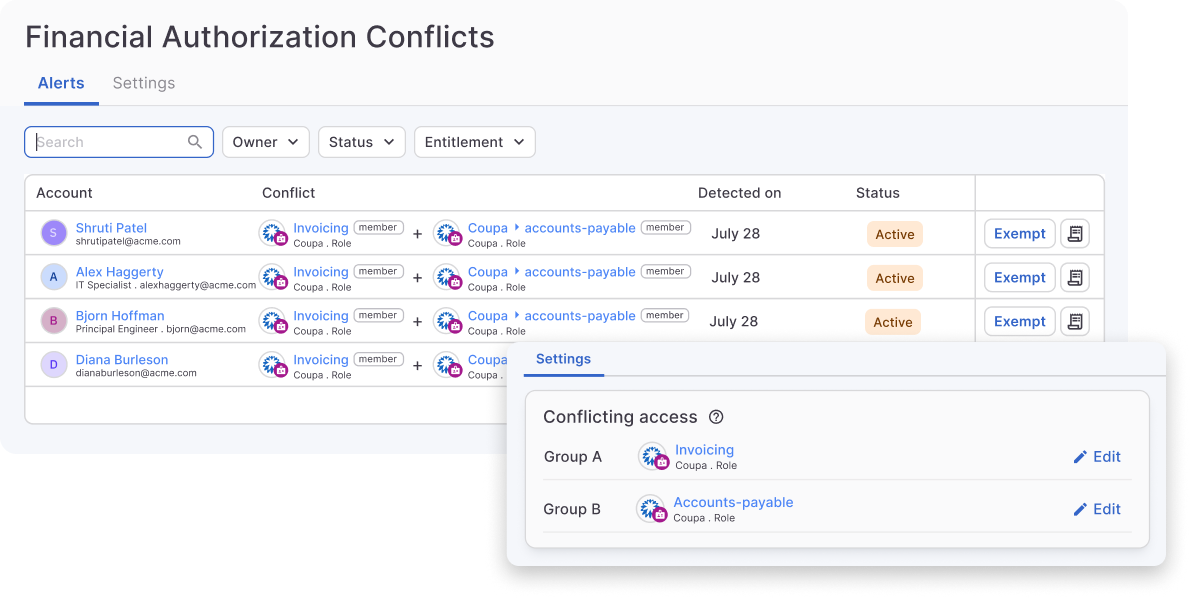This screenshot has width=1190, height=598.
Task: Click Diana Burleson's avatar icon
Action: [53, 365]
